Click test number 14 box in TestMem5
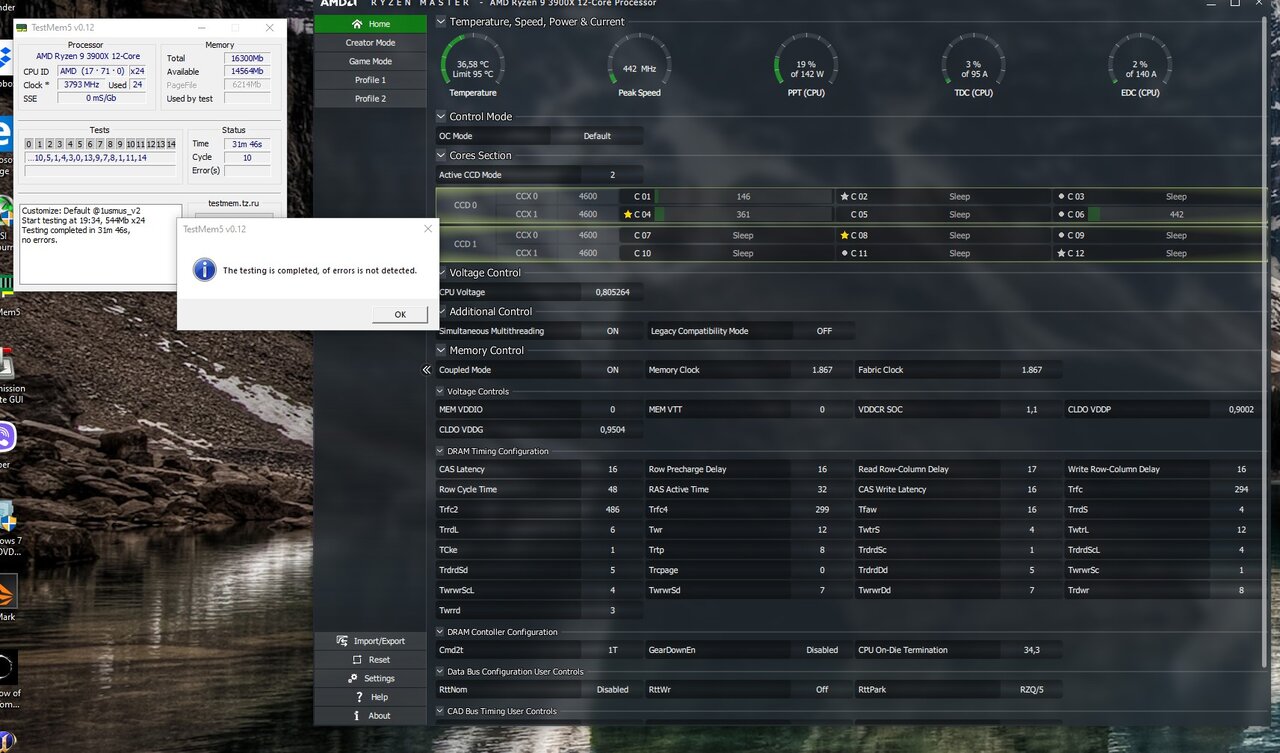This screenshot has height=753, width=1280. click(172, 144)
